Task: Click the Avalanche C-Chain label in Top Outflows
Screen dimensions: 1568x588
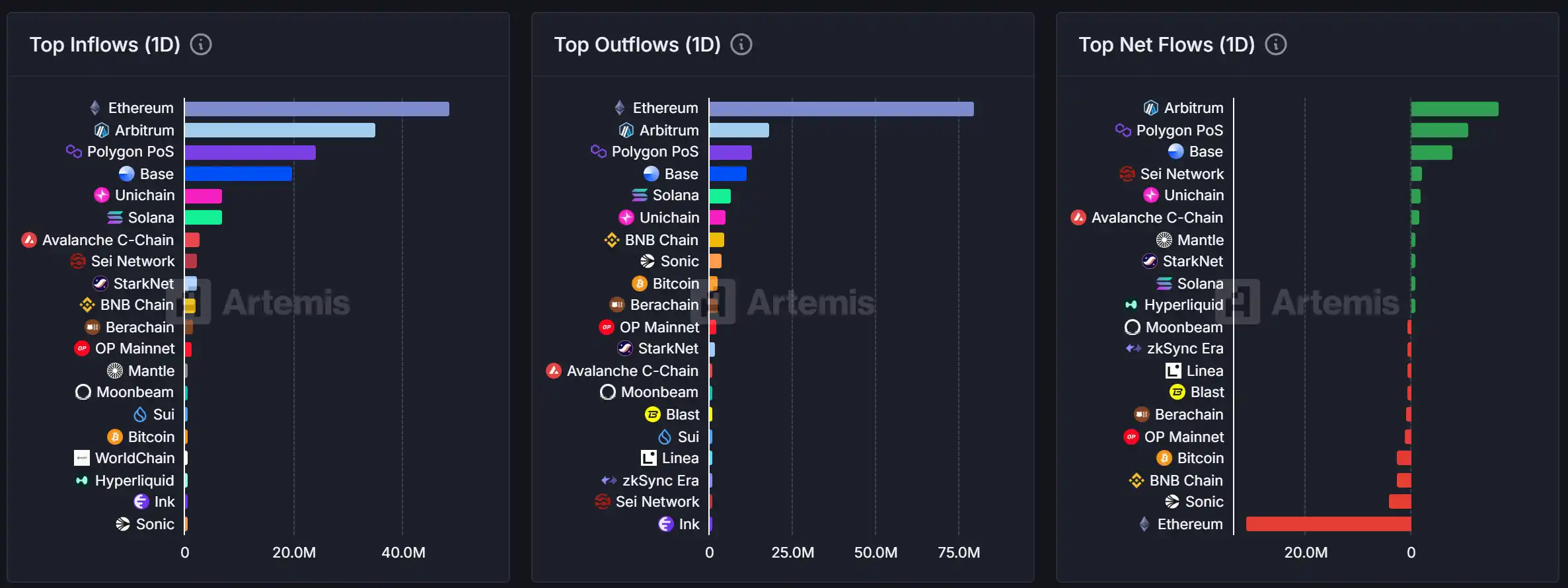Action: pyautogui.click(x=633, y=371)
